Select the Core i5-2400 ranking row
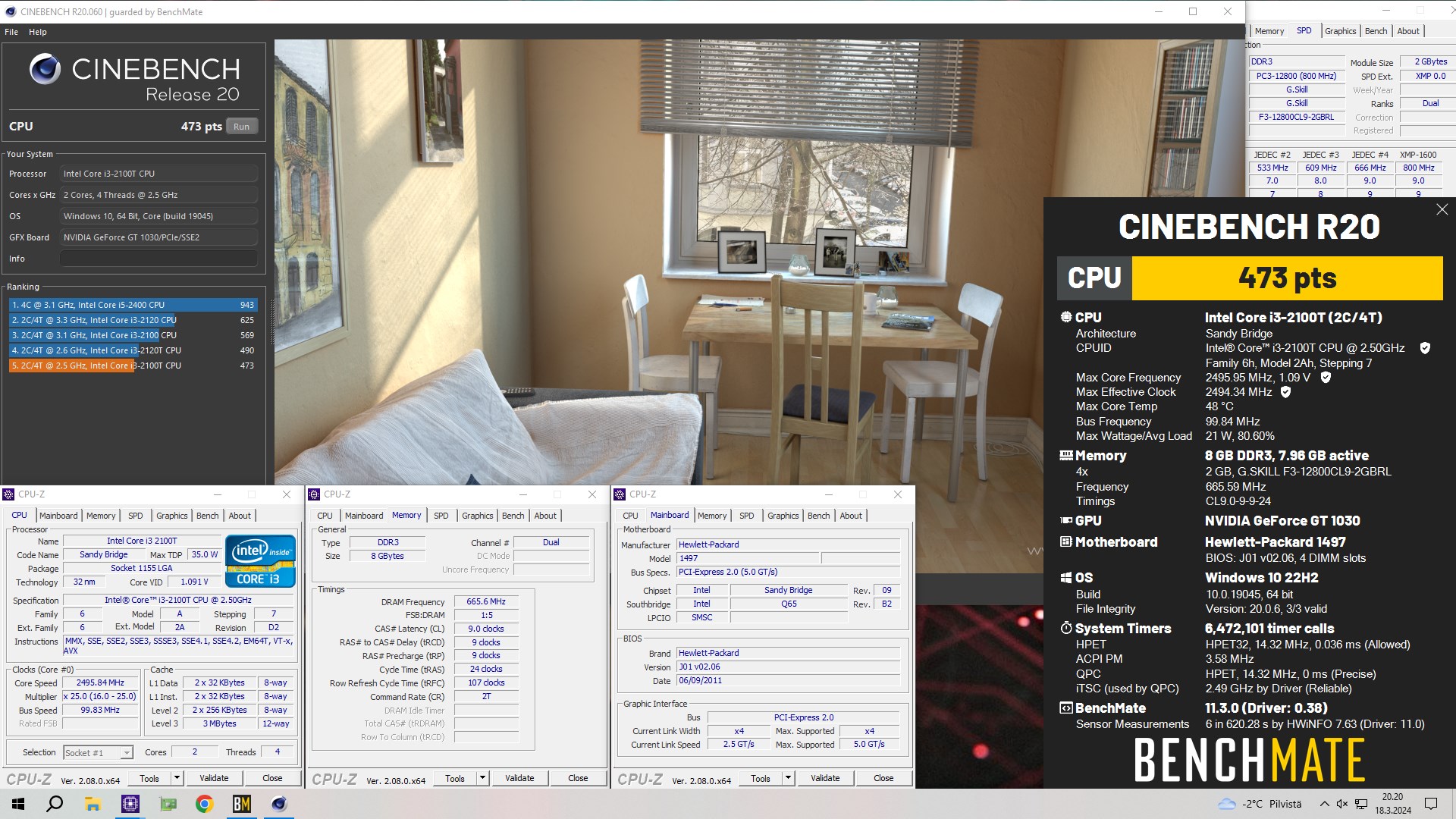This screenshot has width=1456, height=819. (x=133, y=305)
